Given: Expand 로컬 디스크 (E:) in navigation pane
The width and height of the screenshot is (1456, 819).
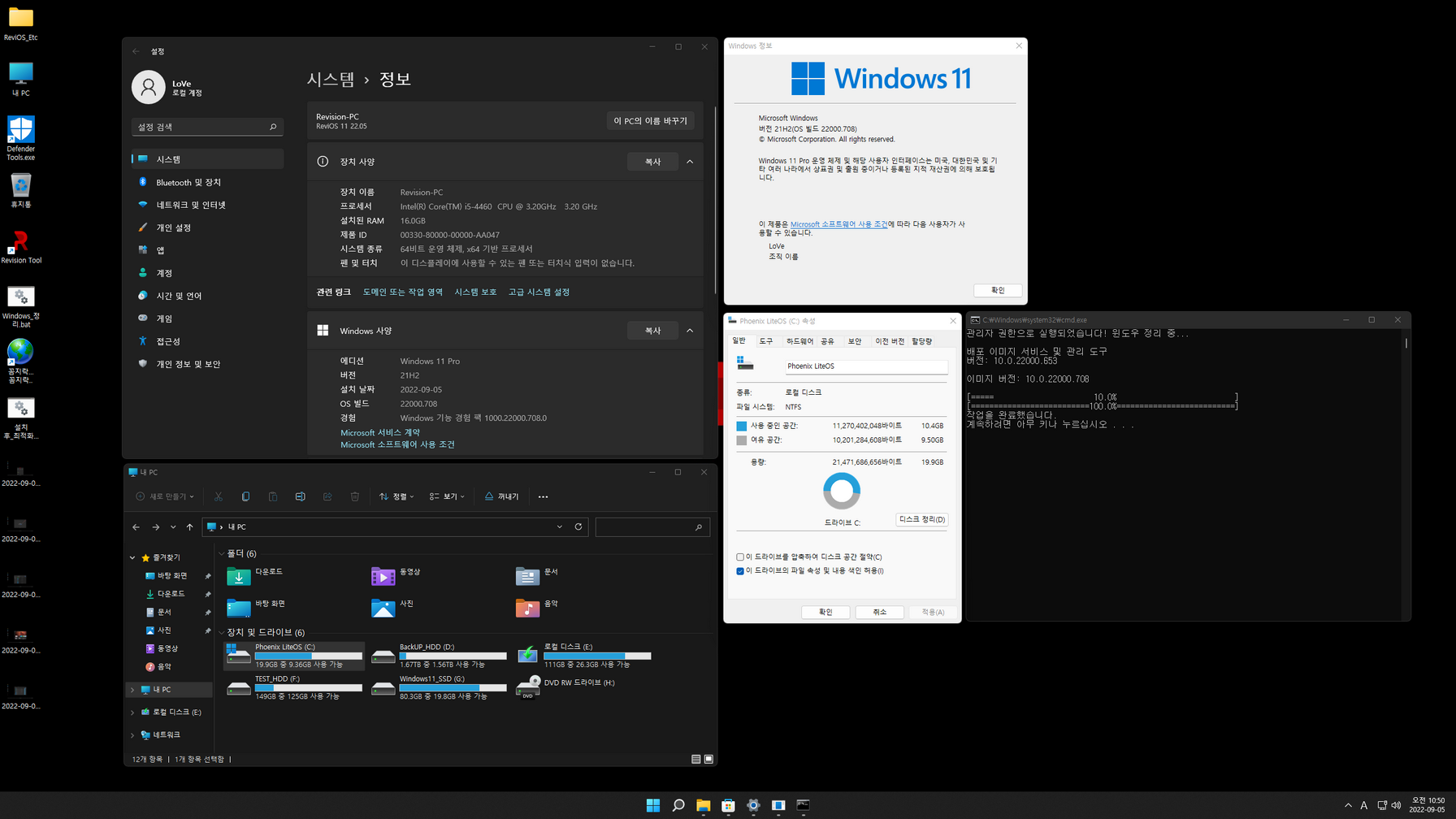Looking at the screenshot, I should (x=132, y=712).
